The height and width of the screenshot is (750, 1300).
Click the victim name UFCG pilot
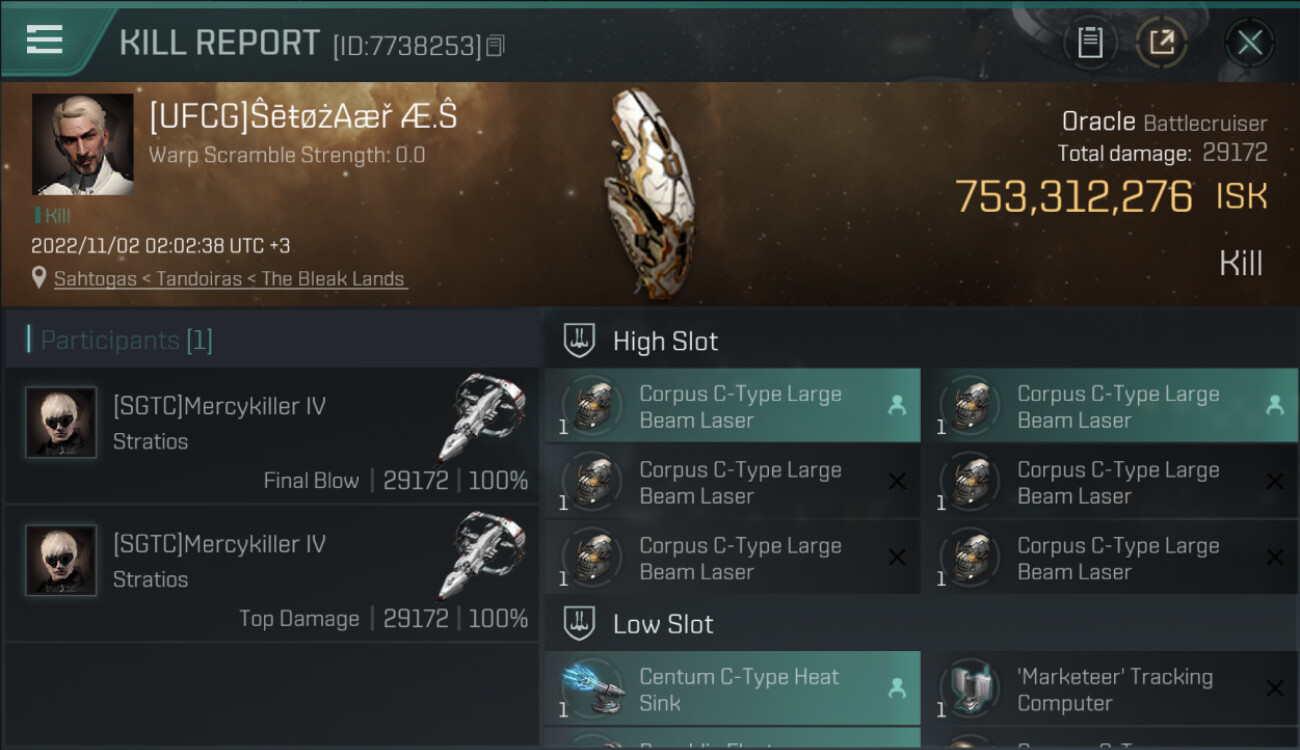coord(303,117)
